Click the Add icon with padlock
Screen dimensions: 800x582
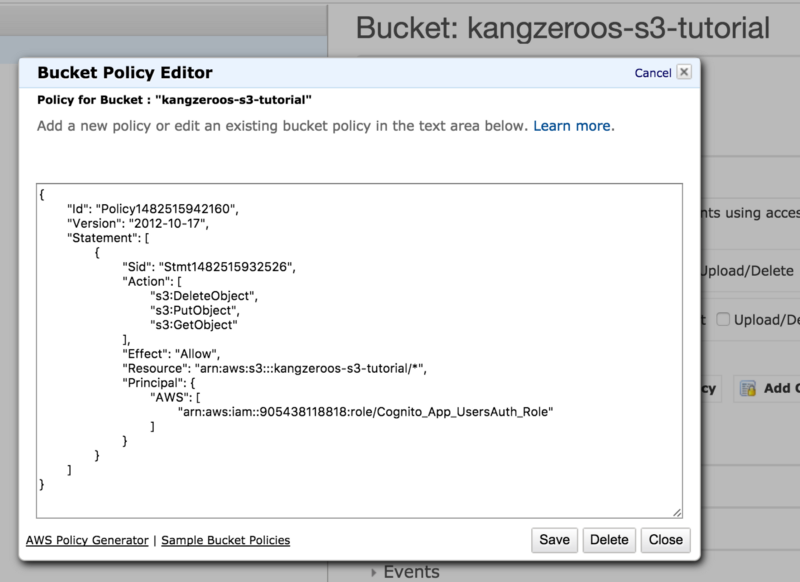coord(748,389)
